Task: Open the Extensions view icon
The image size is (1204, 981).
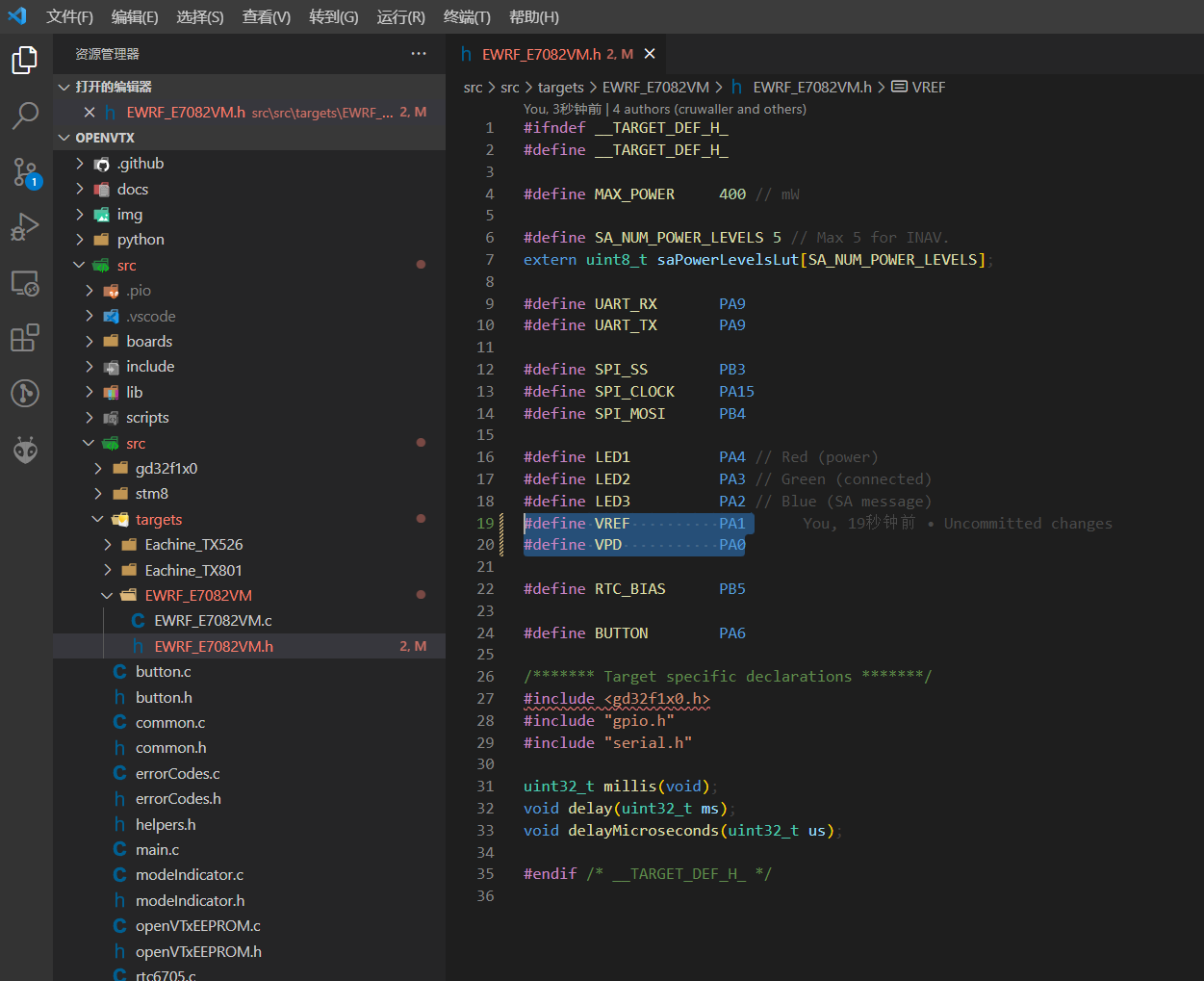Action: click(25, 338)
